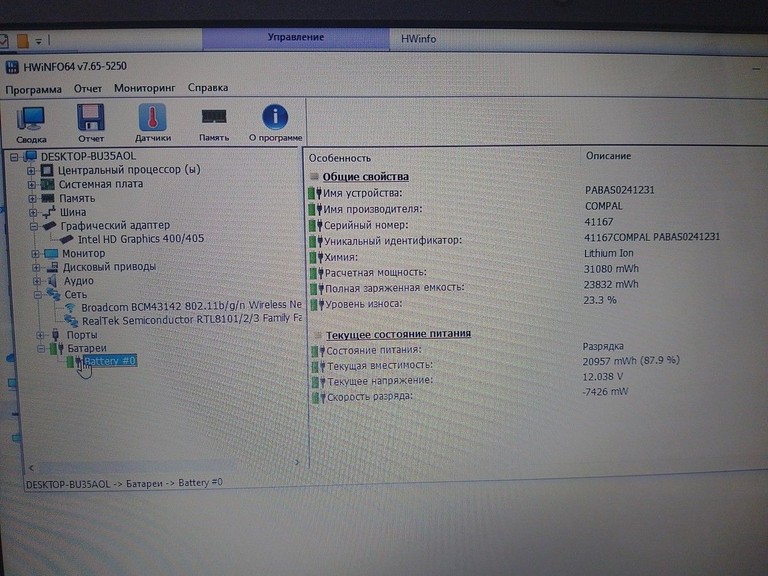This screenshot has width=768, height=576.
Task: Click the 20957 mWh (87.9 %) capacity value
Action: click(631, 361)
